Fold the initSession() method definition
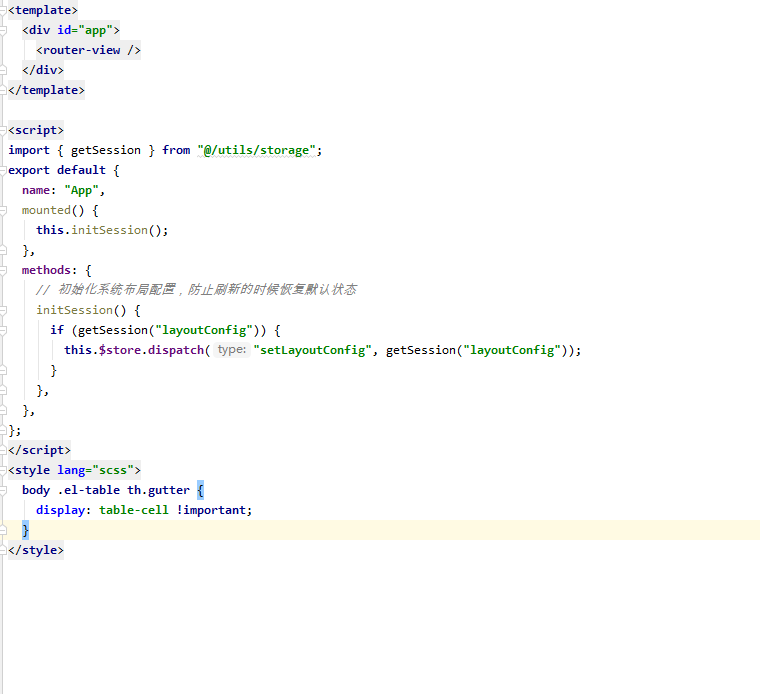The height and width of the screenshot is (694, 760). pyautogui.click(x=3, y=310)
